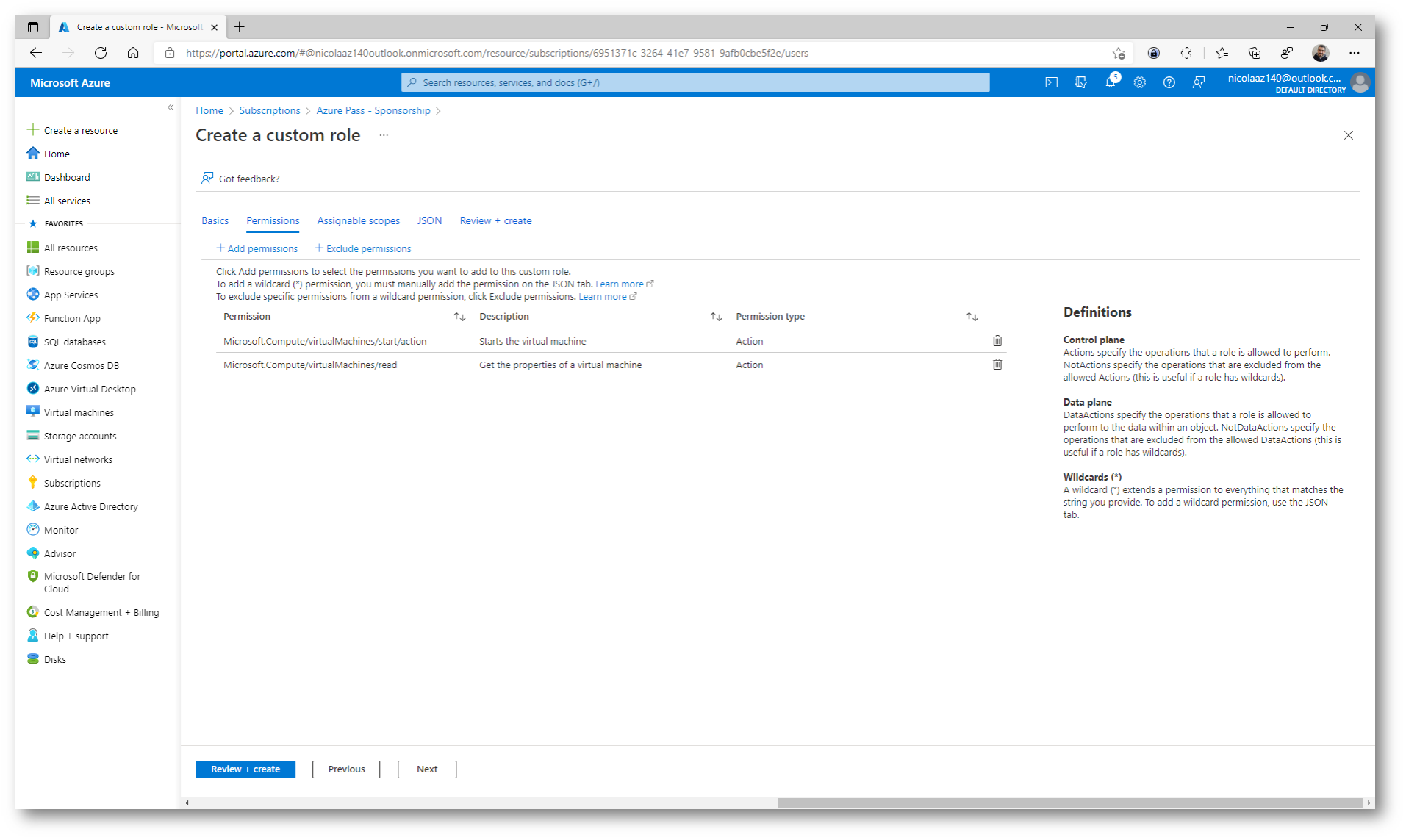Screen dimensions: 1406x840
Task: Click Azure Pass - Sponsorship breadcrumb
Action: tap(373, 110)
